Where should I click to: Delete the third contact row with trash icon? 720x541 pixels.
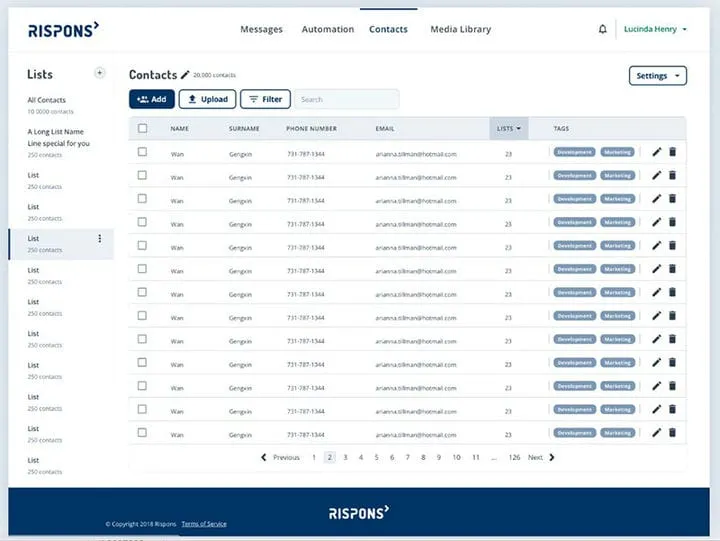672,198
